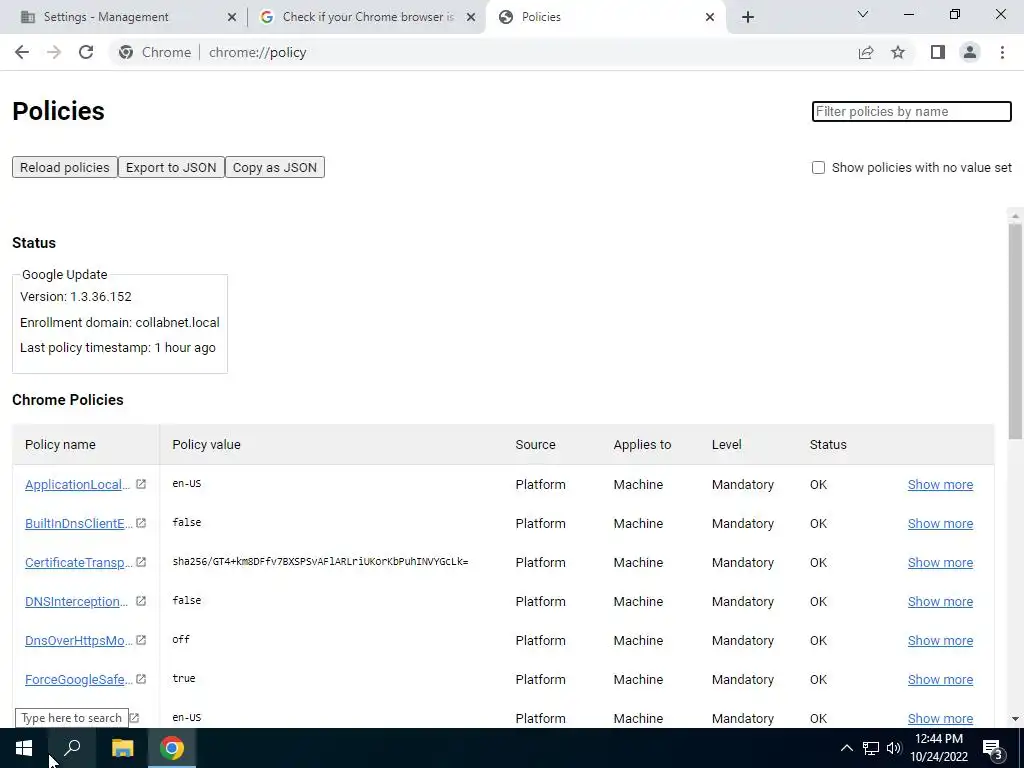The image size is (1024, 768).
Task: Open network status tray icon
Action: point(871,748)
